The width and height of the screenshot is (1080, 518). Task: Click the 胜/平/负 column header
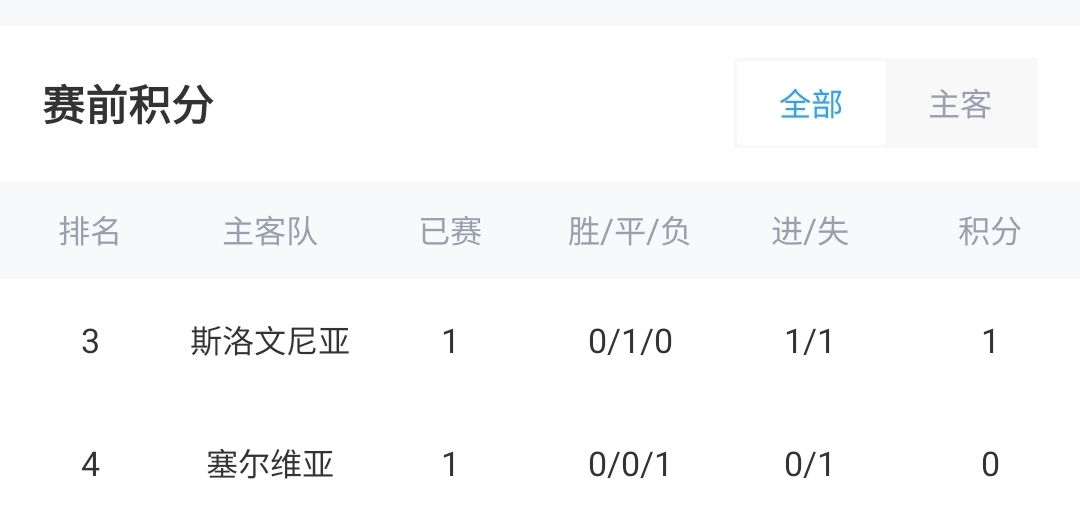point(629,232)
